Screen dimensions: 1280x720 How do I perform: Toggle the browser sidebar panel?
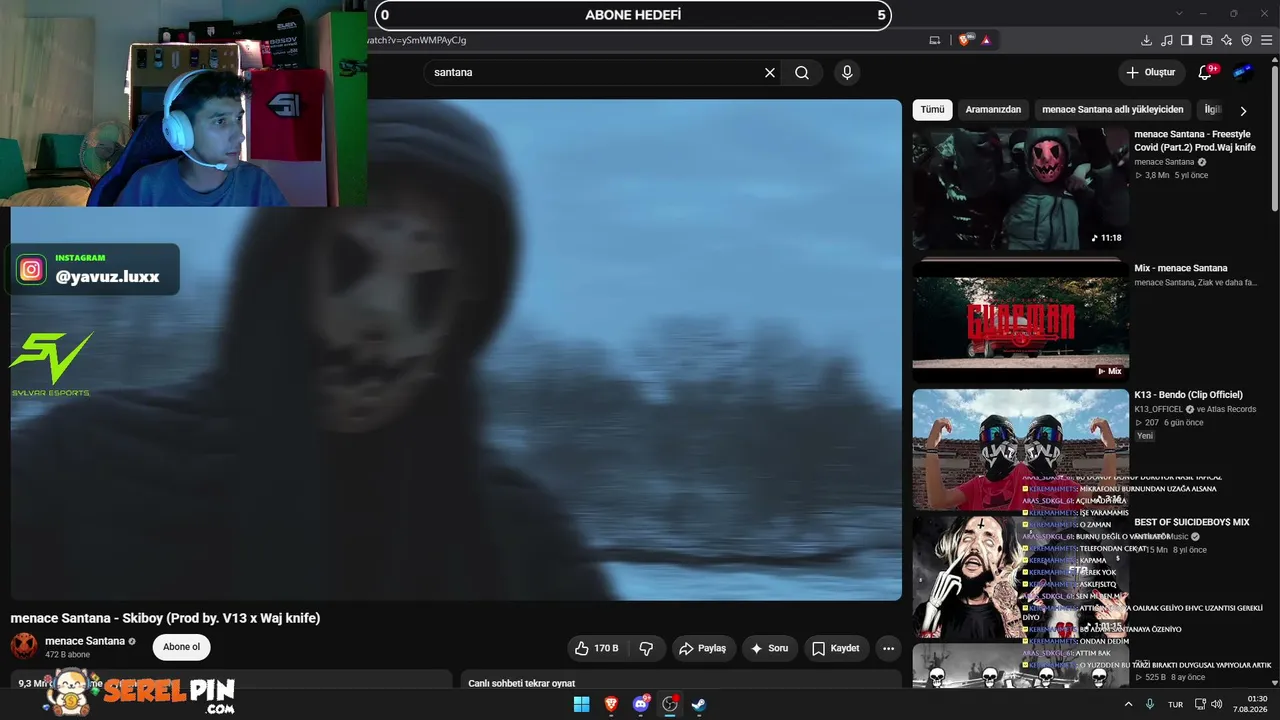[x=1187, y=40]
